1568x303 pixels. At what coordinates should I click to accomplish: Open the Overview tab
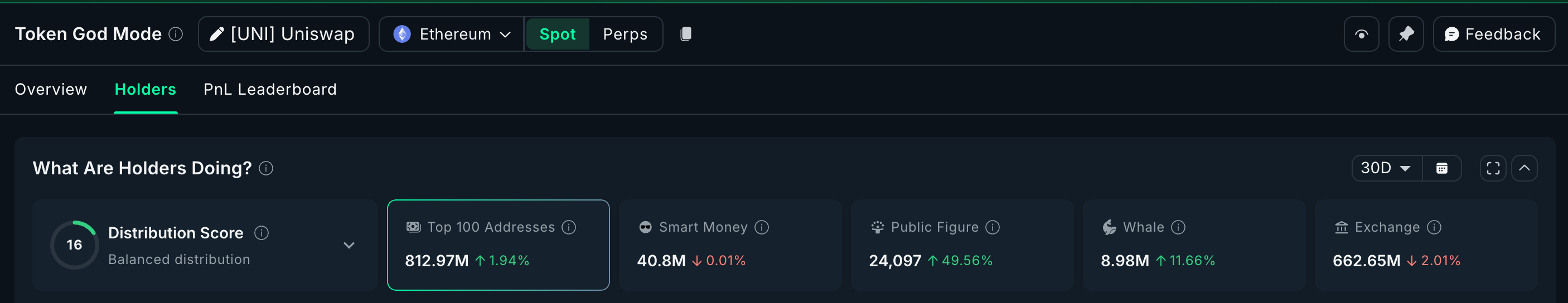pyautogui.click(x=51, y=90)
